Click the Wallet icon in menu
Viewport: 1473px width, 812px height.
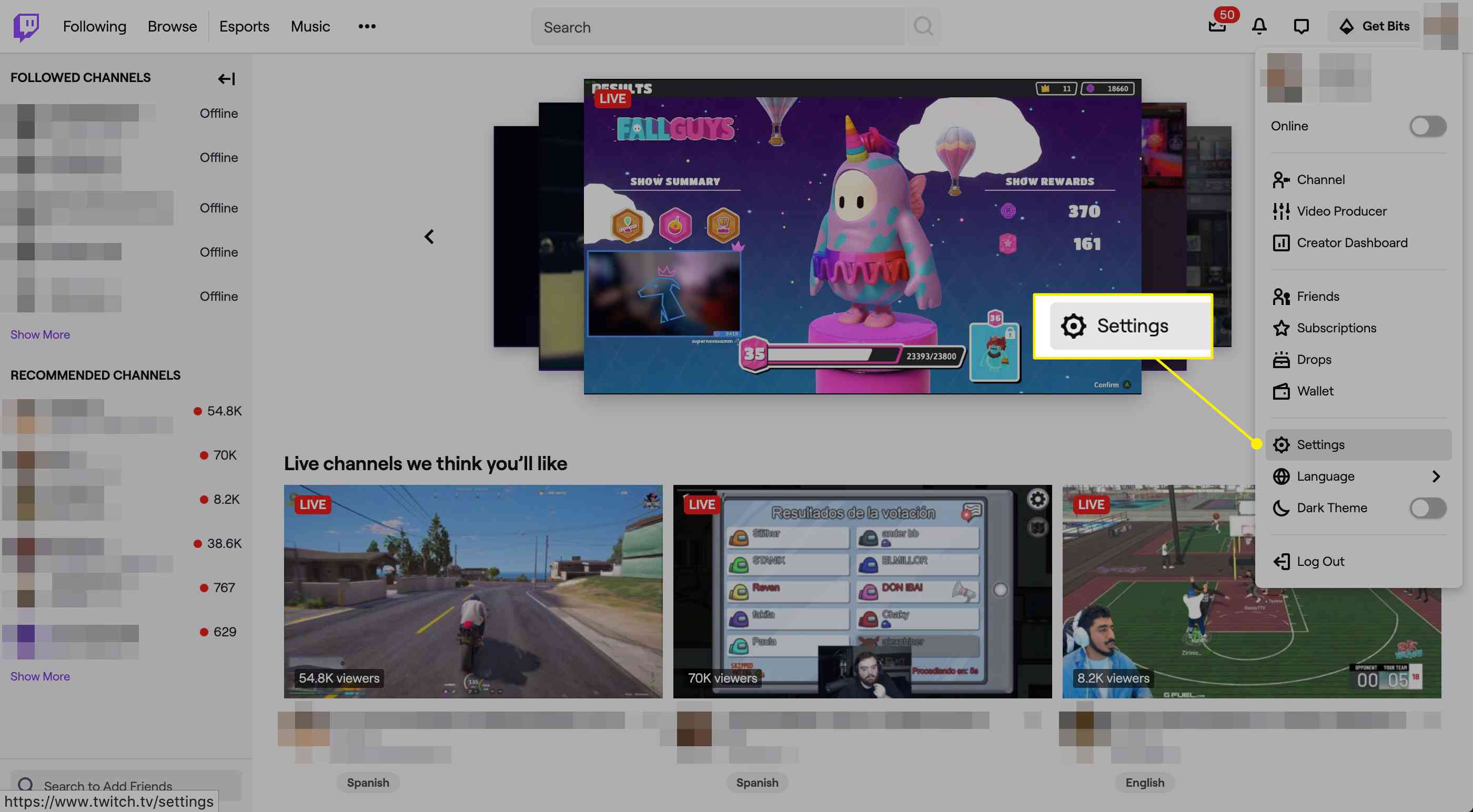1280,391
